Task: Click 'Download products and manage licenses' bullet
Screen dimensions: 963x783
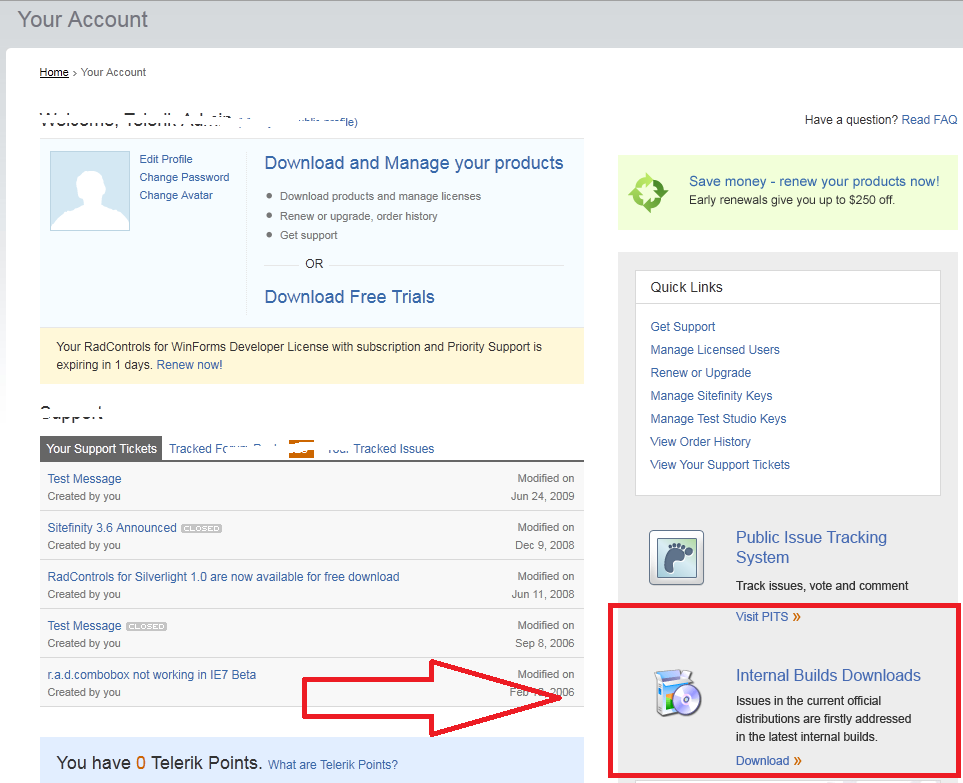Action: (x=380, y=197)
